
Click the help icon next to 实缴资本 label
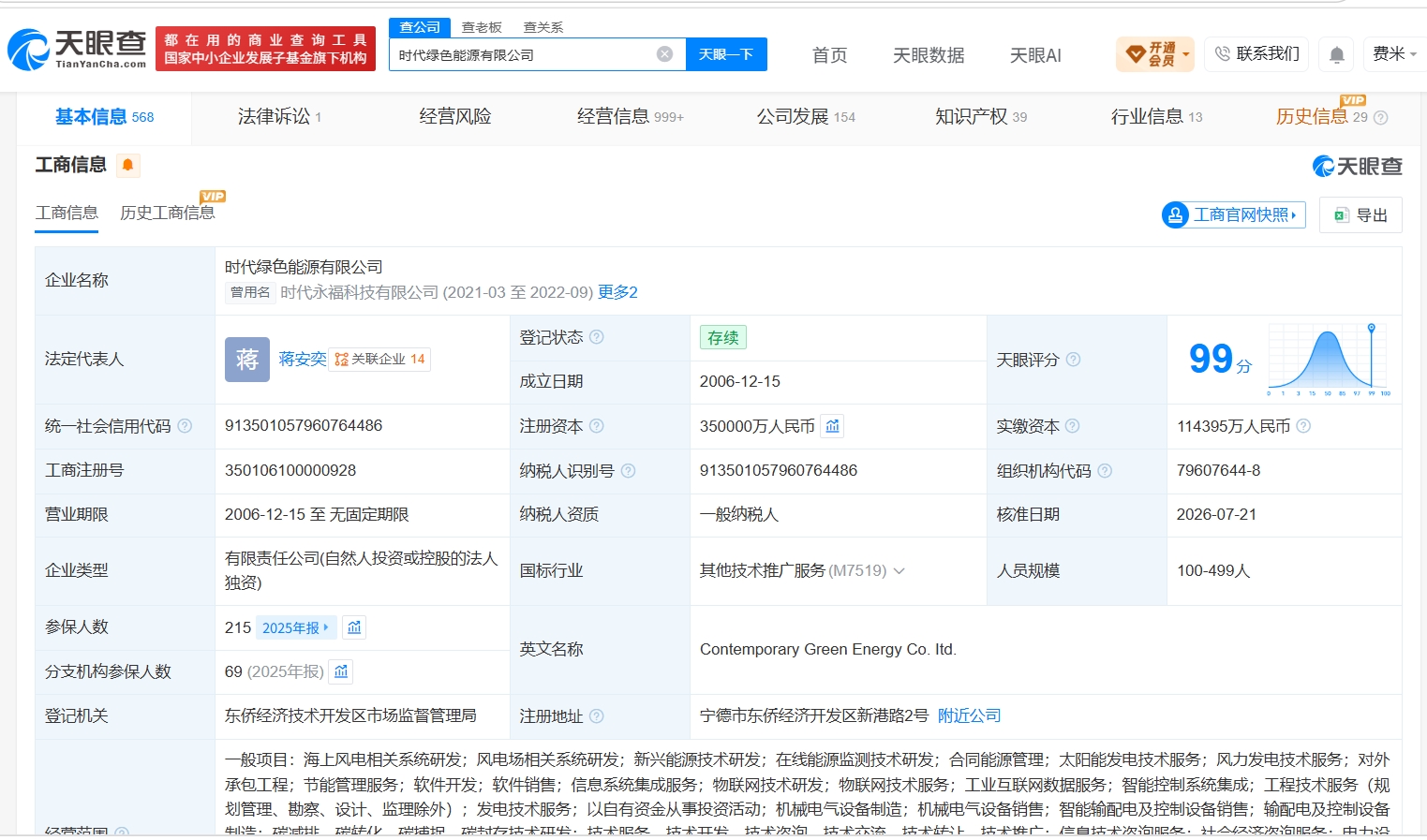click(x=1073, y=426)
